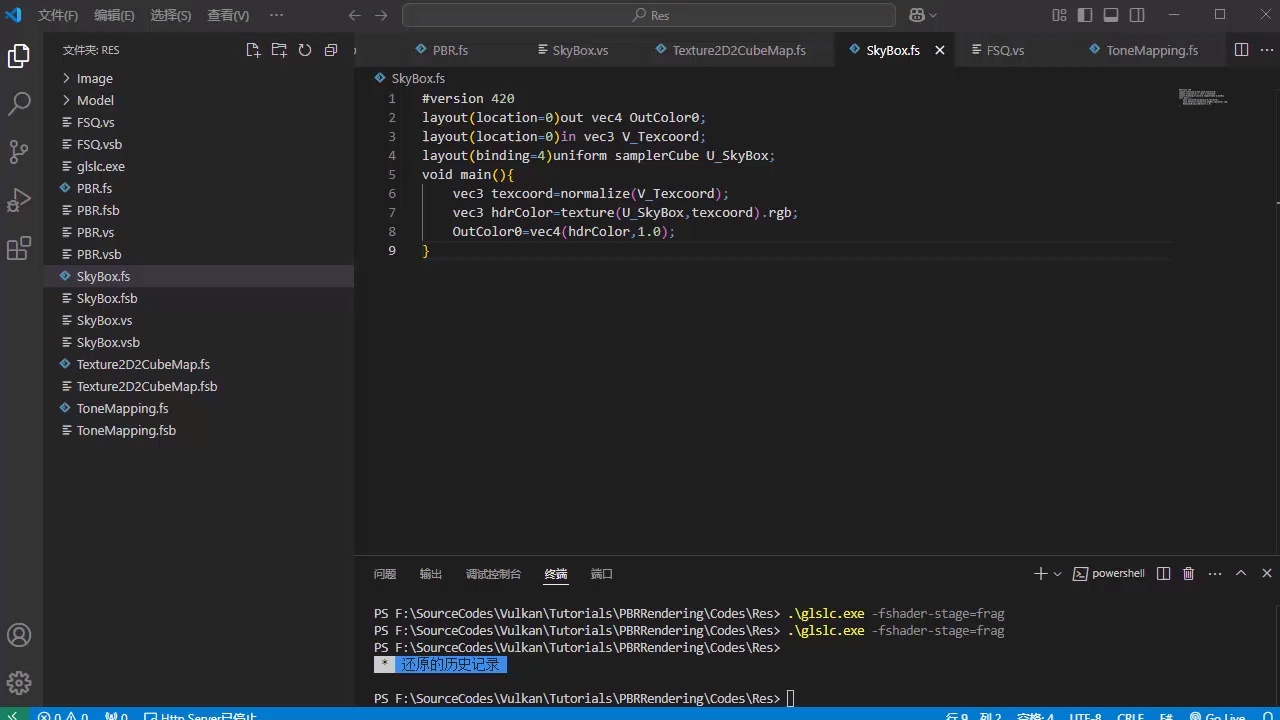Image resolution: width=1280 pixels, height=720 pixels.
Task: Open the Extensions view
Action: pyautogui.click(x=19, y=249)
